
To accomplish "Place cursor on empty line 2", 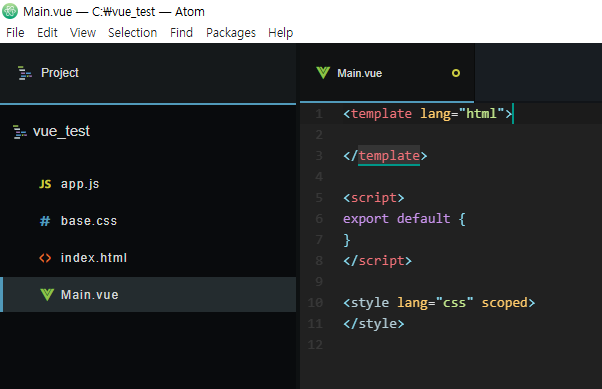I will pos(451,135).
